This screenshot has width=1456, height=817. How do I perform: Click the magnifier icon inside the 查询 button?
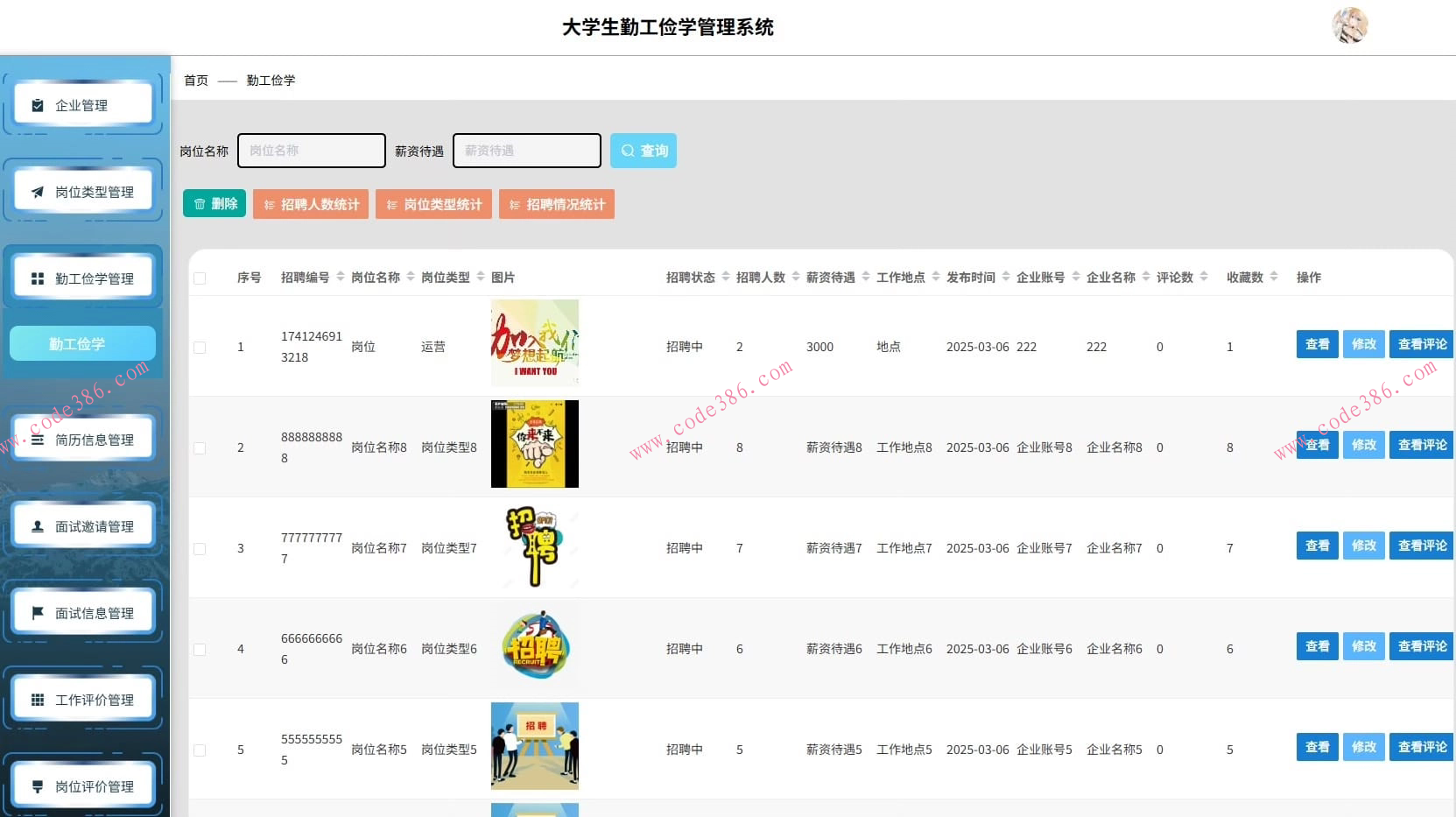627,151
